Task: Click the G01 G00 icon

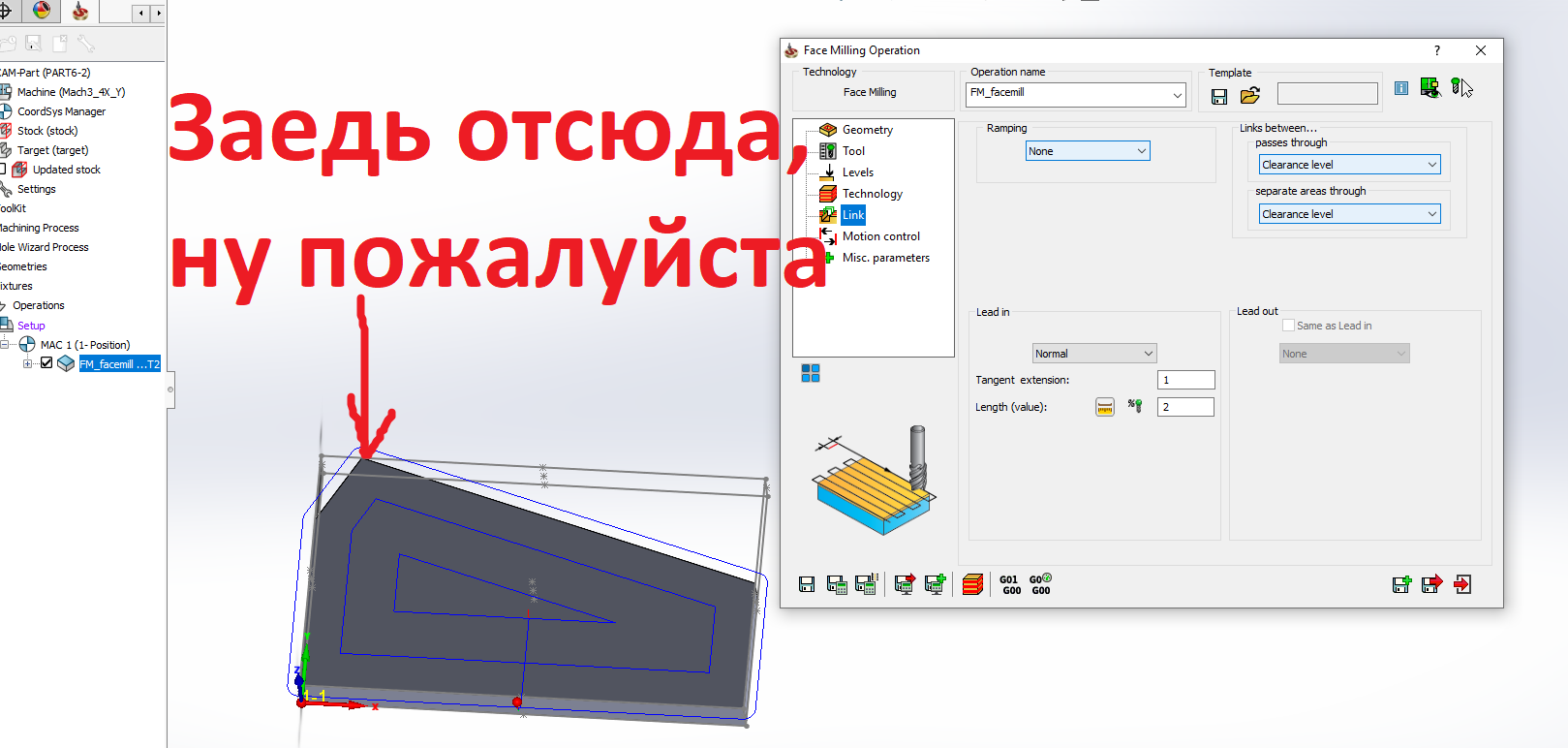Action: pyautogui.click(x=1010, y=584)
